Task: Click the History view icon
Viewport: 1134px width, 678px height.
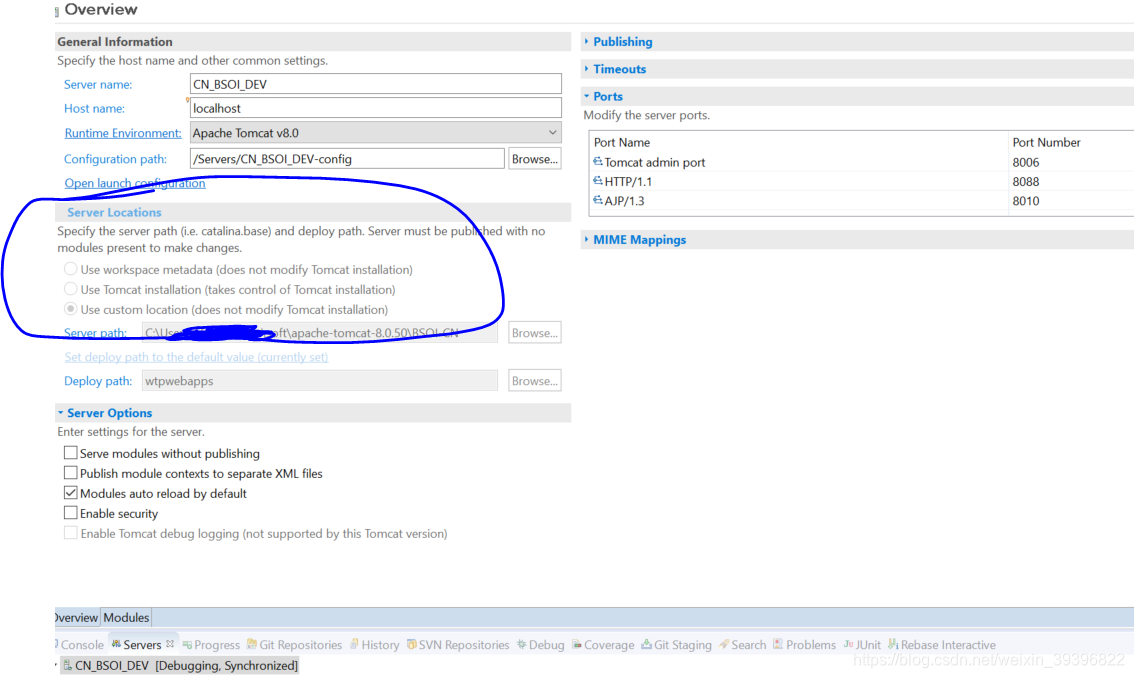Action: tap(354, 644)
